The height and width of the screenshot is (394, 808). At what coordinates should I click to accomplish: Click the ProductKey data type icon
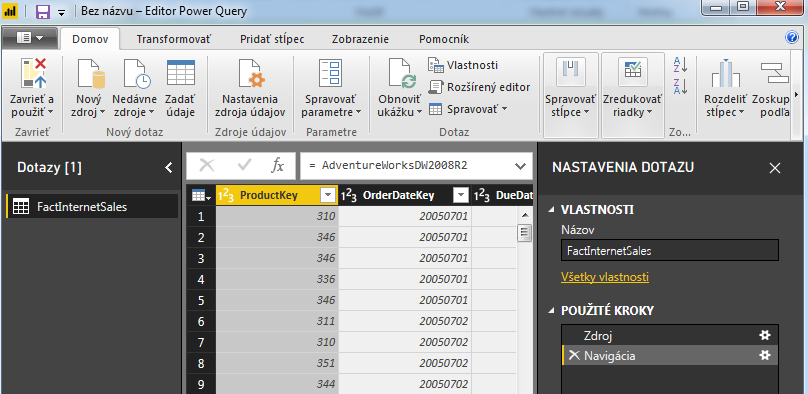tap(226, 196)
